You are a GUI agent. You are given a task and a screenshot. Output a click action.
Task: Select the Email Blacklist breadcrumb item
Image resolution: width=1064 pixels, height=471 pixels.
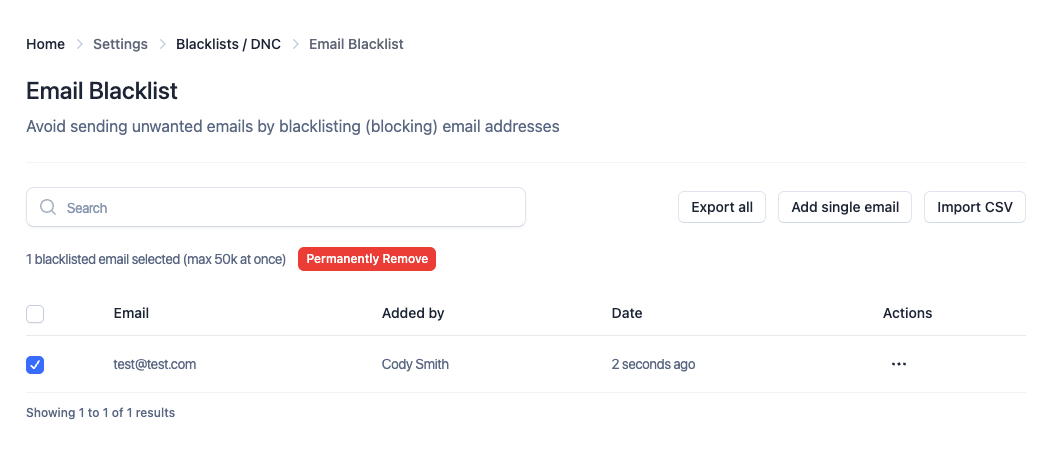(x=356, y=44)
